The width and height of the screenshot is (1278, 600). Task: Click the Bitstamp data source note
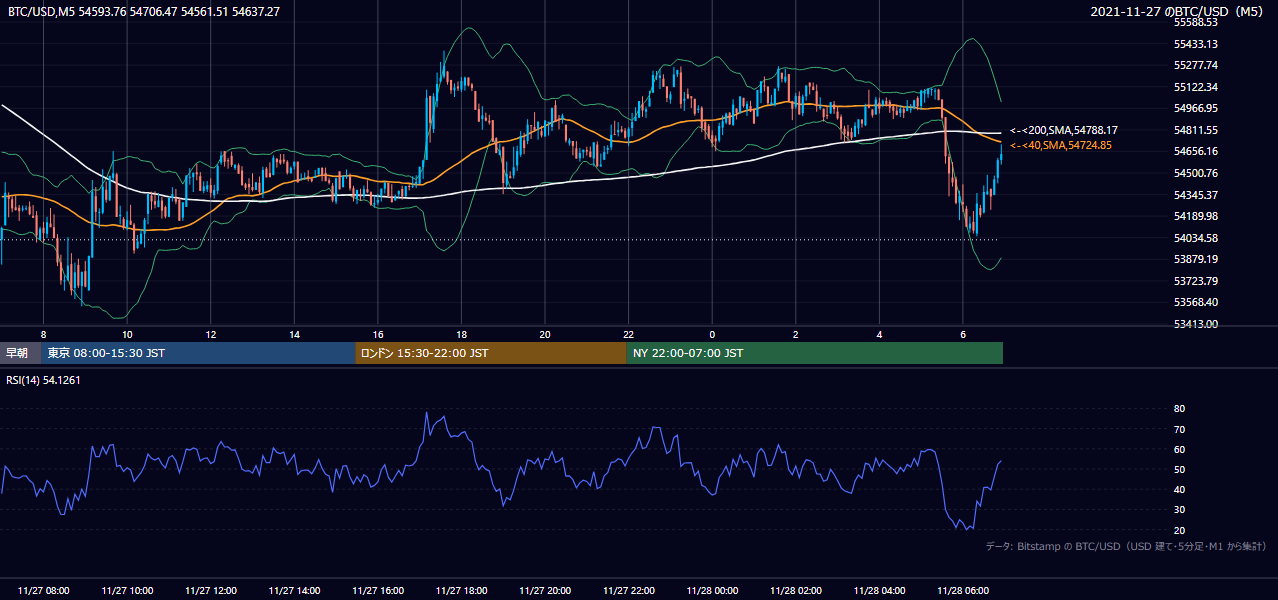[x=1126, y=546]
